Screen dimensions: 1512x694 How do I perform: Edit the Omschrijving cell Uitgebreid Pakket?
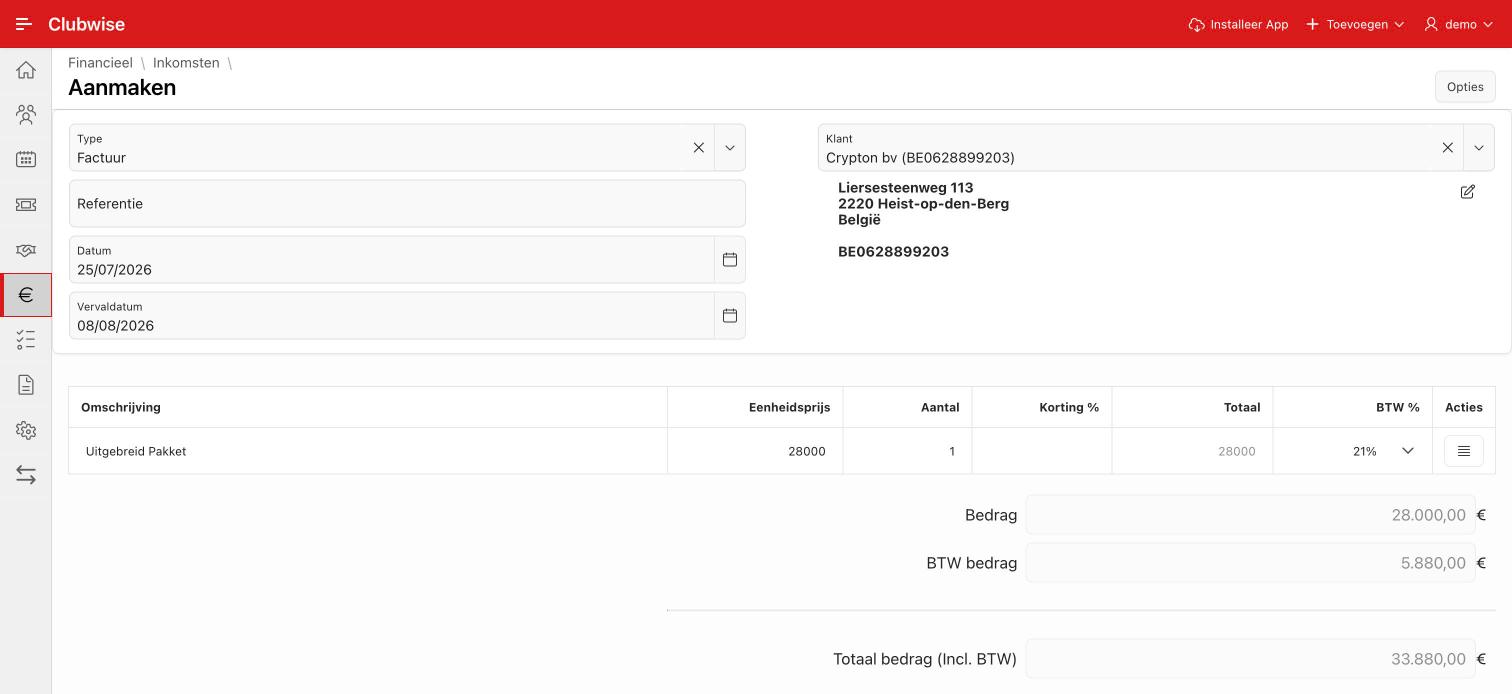368,451
